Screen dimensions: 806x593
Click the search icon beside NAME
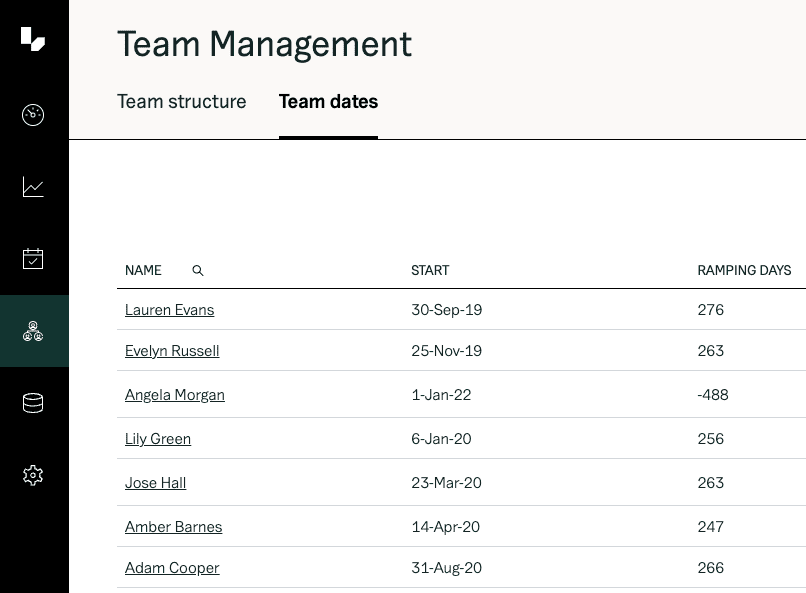click(x=198, y=271)
